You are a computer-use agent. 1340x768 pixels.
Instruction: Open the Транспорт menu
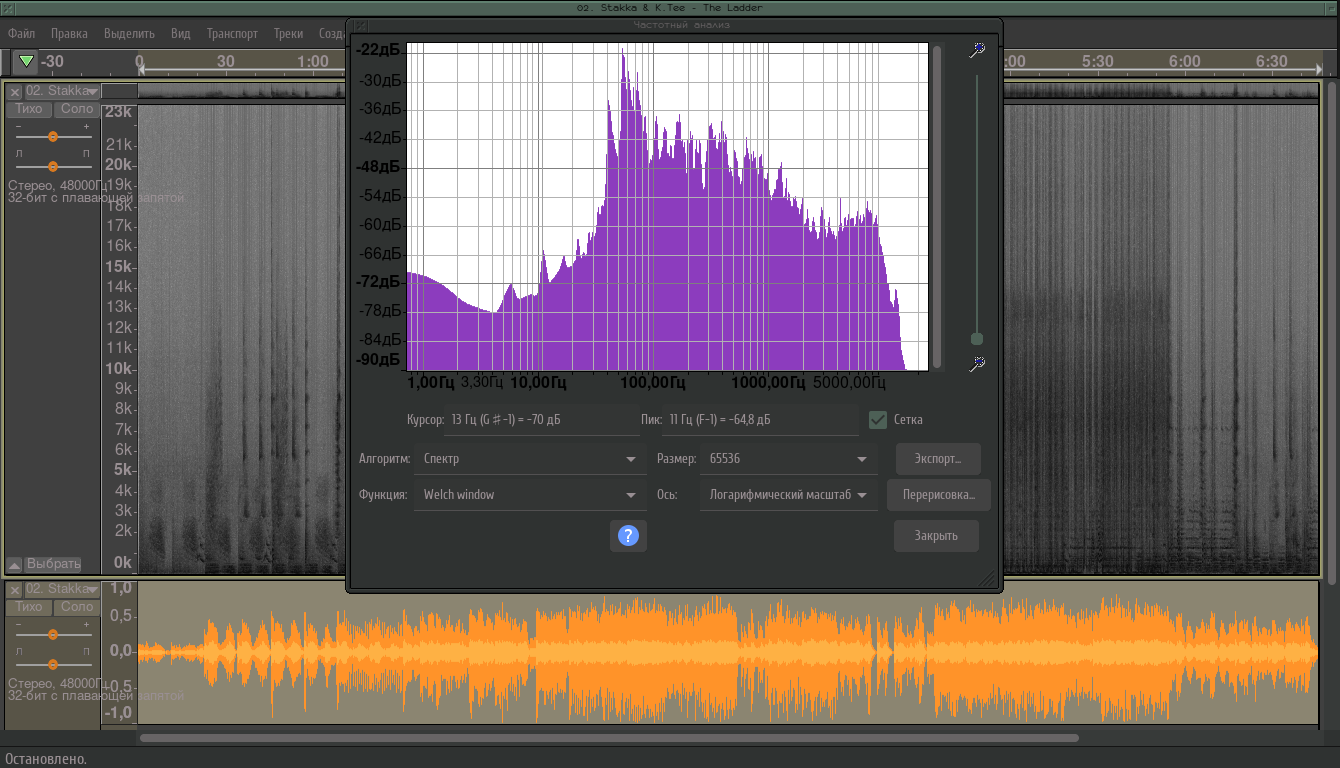coord(232,33)
